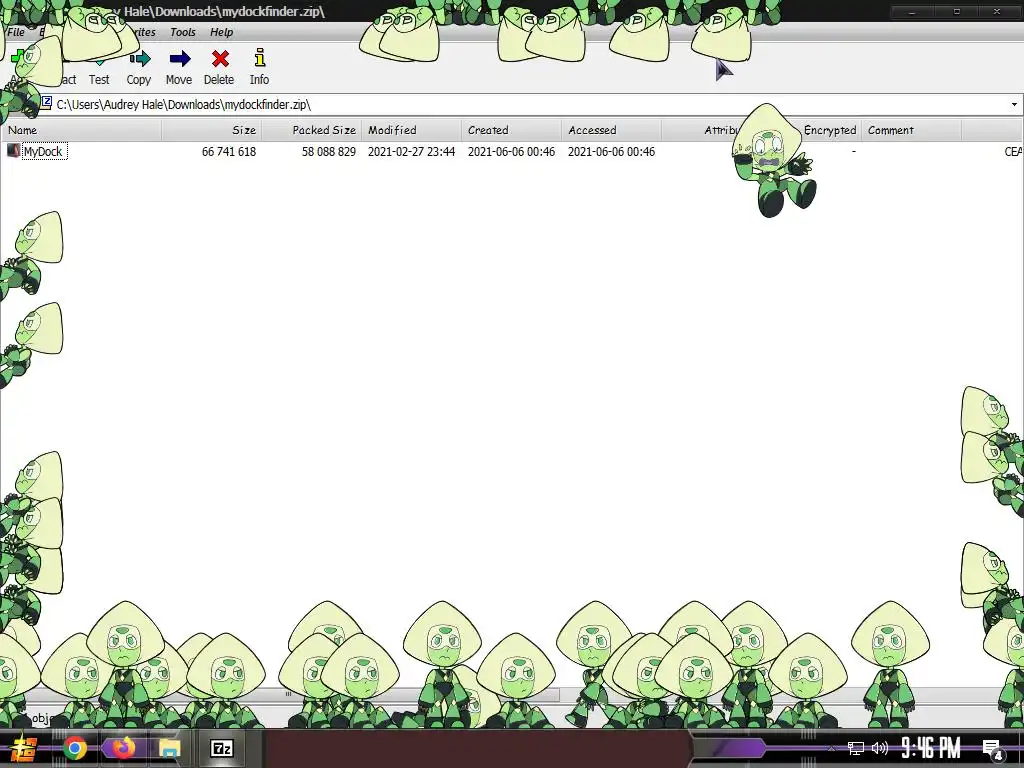
Task: Sort by the Comment column header
Action: coord(911,130)
